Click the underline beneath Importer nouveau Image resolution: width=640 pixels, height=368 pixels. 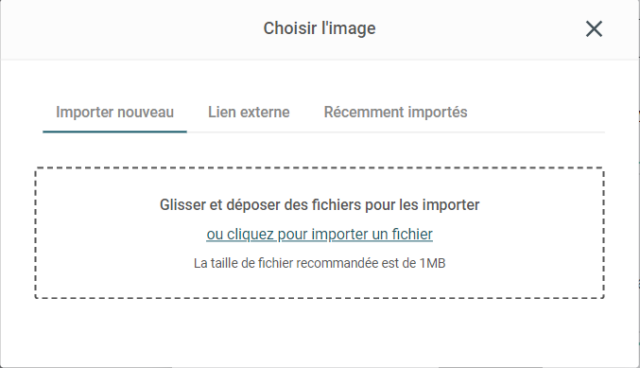(115, 132)
